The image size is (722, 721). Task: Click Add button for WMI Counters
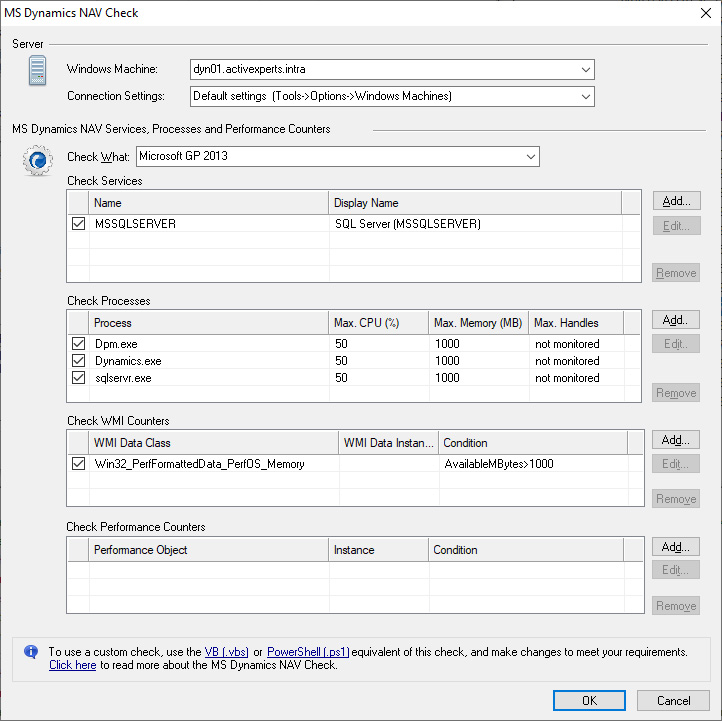(x=675, y=440)
